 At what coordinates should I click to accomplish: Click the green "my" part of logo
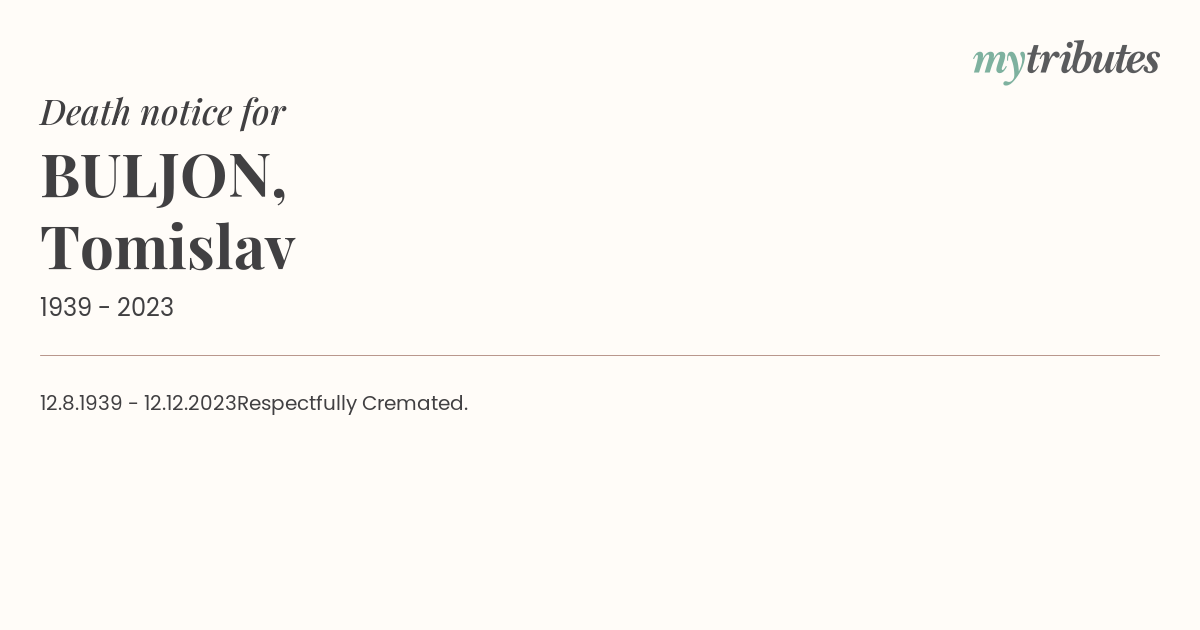(999, 64)
